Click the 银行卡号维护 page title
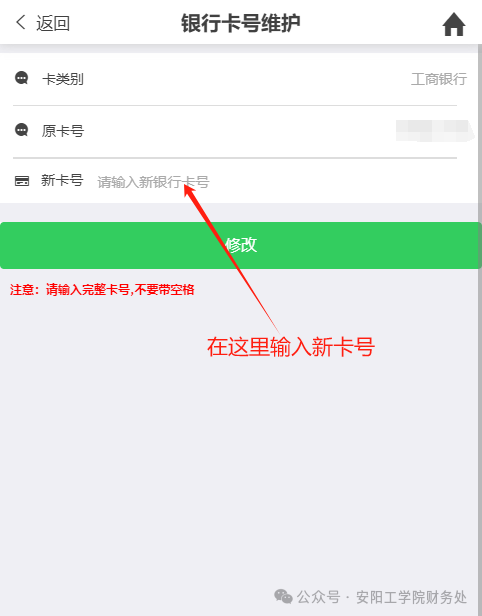 point(241,23)
